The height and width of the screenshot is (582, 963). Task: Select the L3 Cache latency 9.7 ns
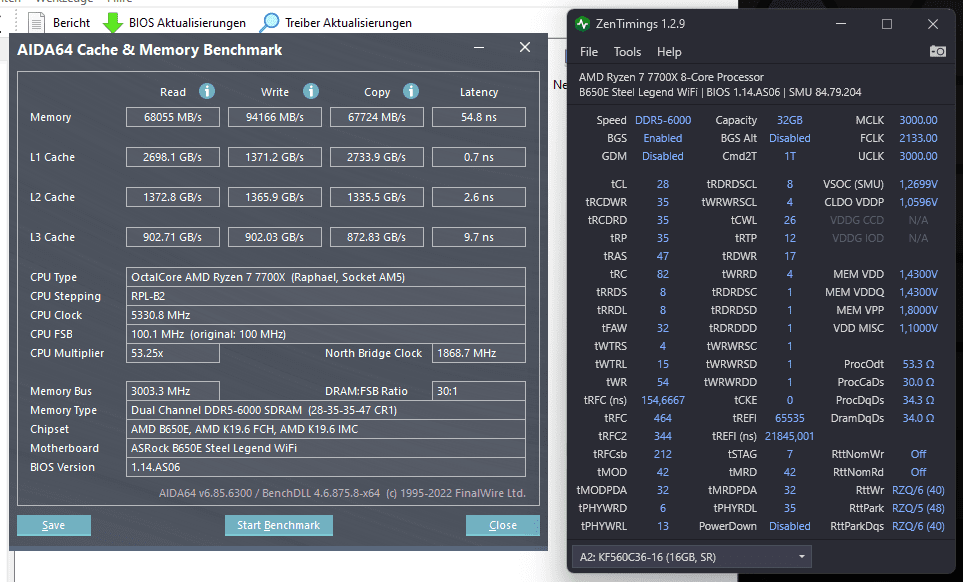point(478,237)
